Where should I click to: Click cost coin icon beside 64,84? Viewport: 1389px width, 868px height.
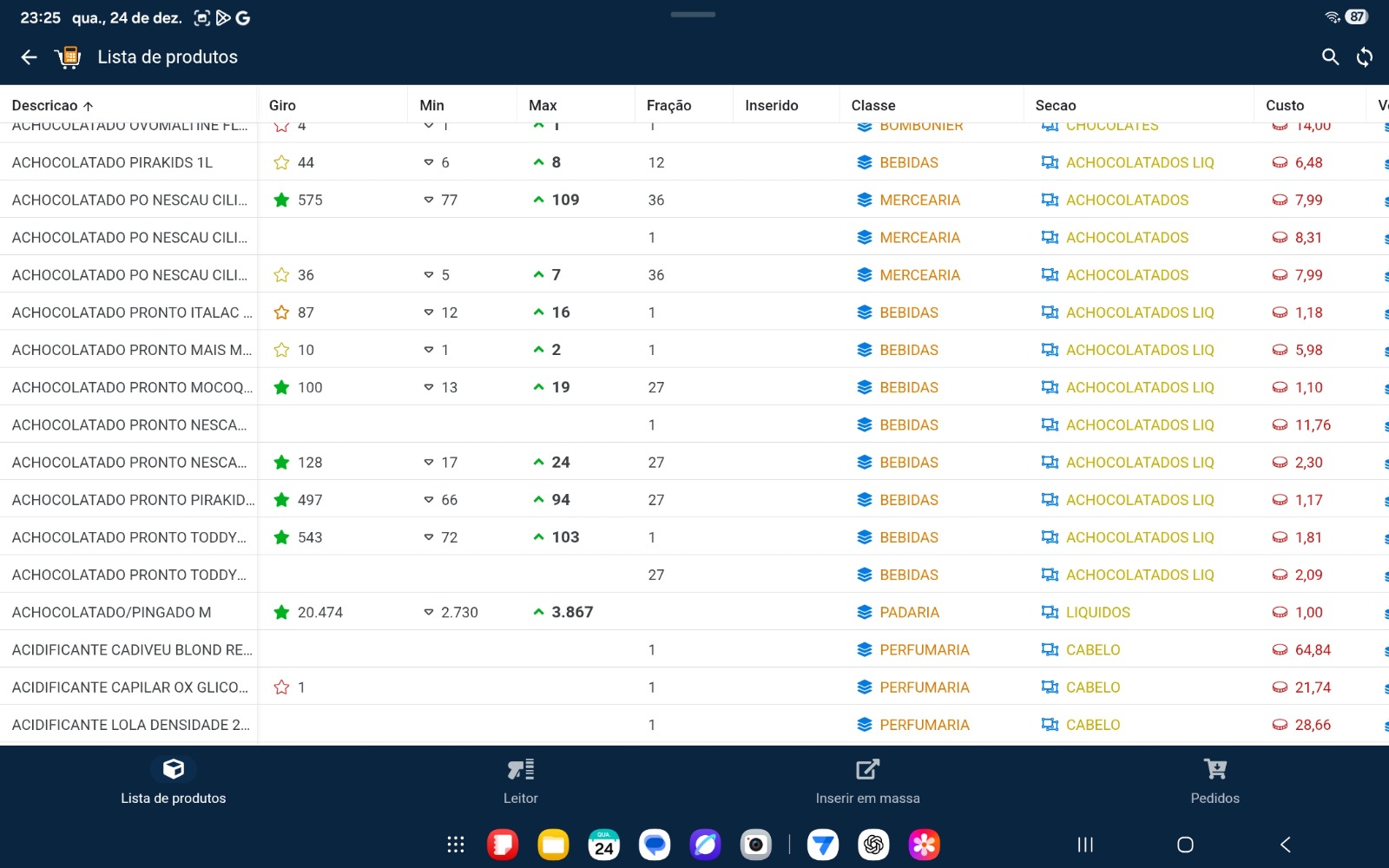pyautogui.click(x=1280, y=650)
